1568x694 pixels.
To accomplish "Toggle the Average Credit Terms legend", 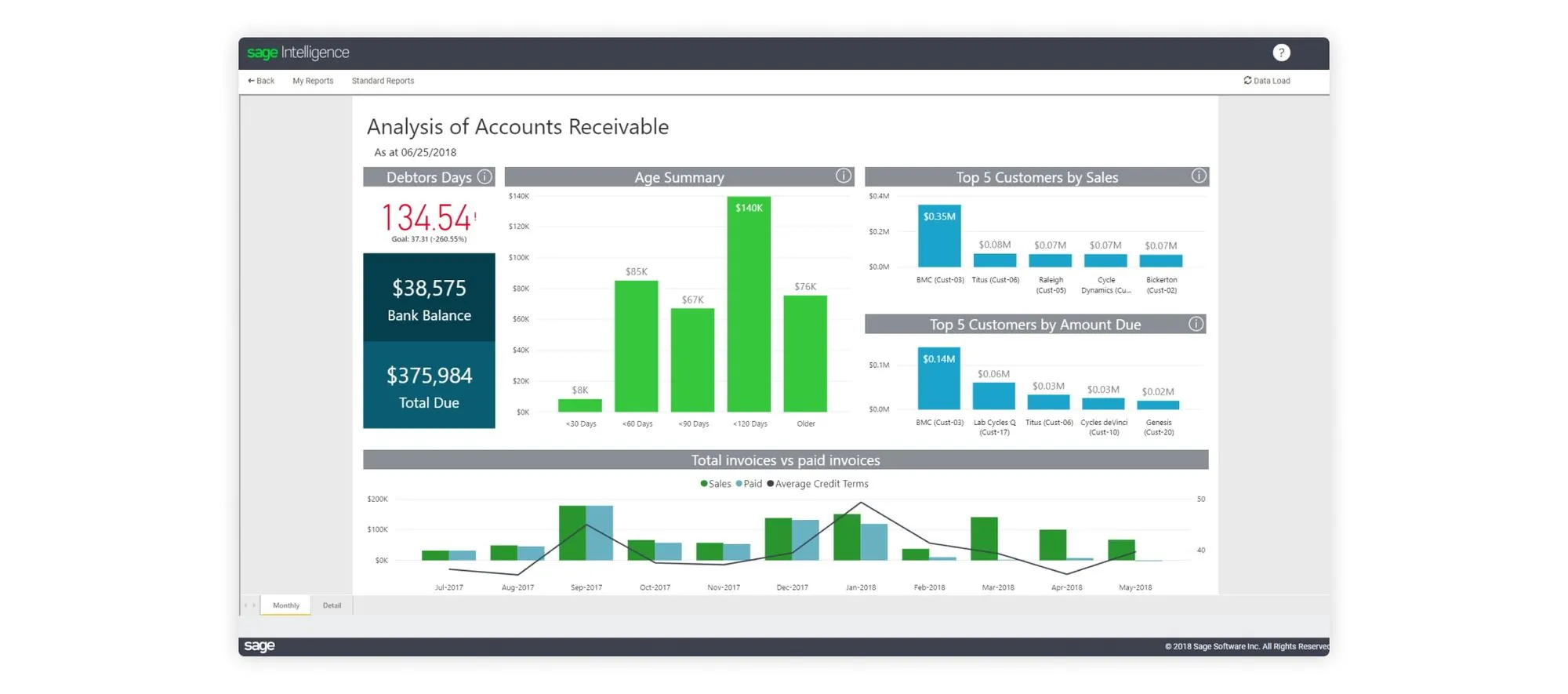I will pyautogui.click(x=818, y=484).
